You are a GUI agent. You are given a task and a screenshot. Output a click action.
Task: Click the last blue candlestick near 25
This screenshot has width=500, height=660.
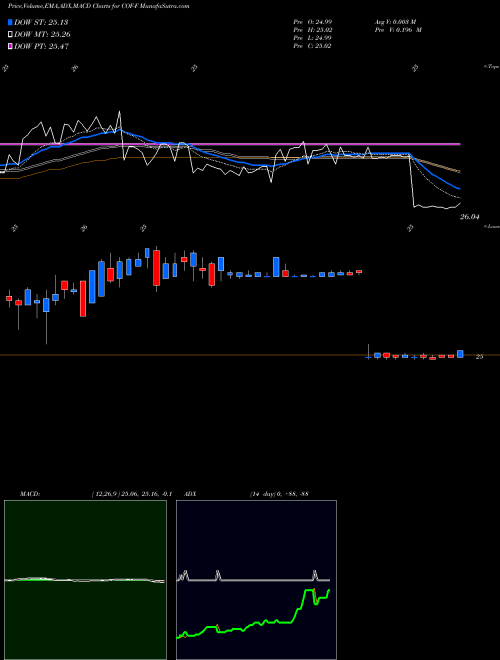coord(460,354)
